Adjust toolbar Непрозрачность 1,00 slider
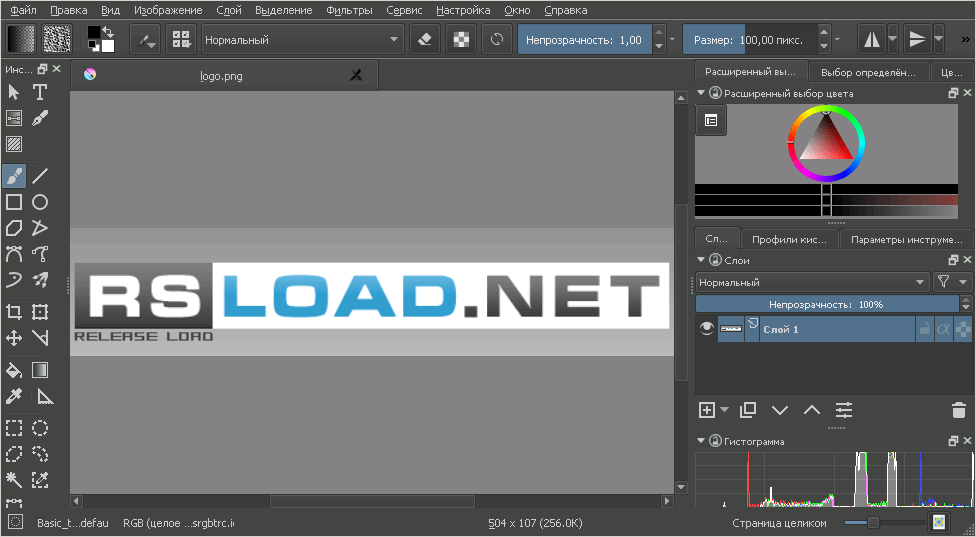 tap(585, 40)
